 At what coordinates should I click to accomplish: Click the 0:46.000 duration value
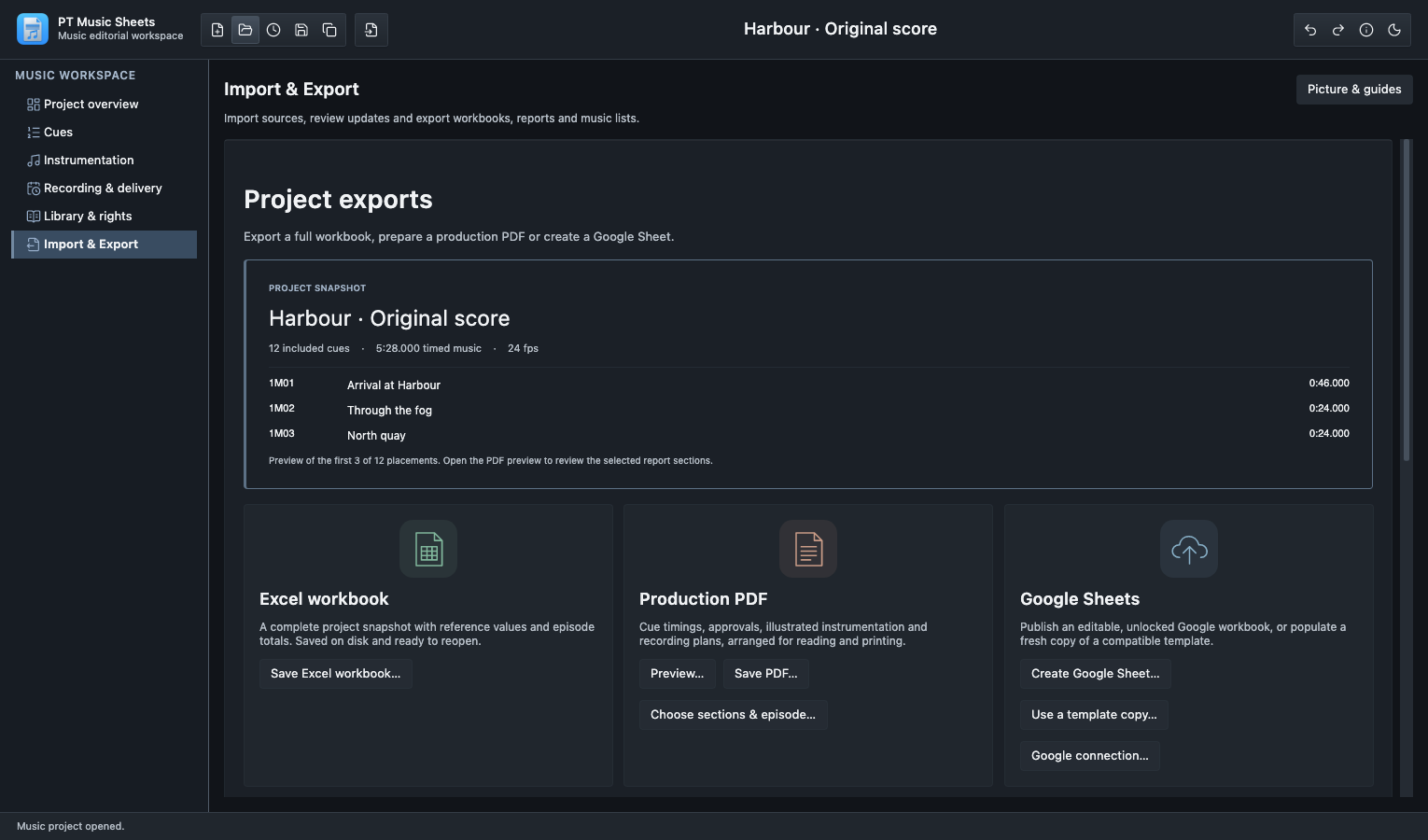coord(1329,384)
